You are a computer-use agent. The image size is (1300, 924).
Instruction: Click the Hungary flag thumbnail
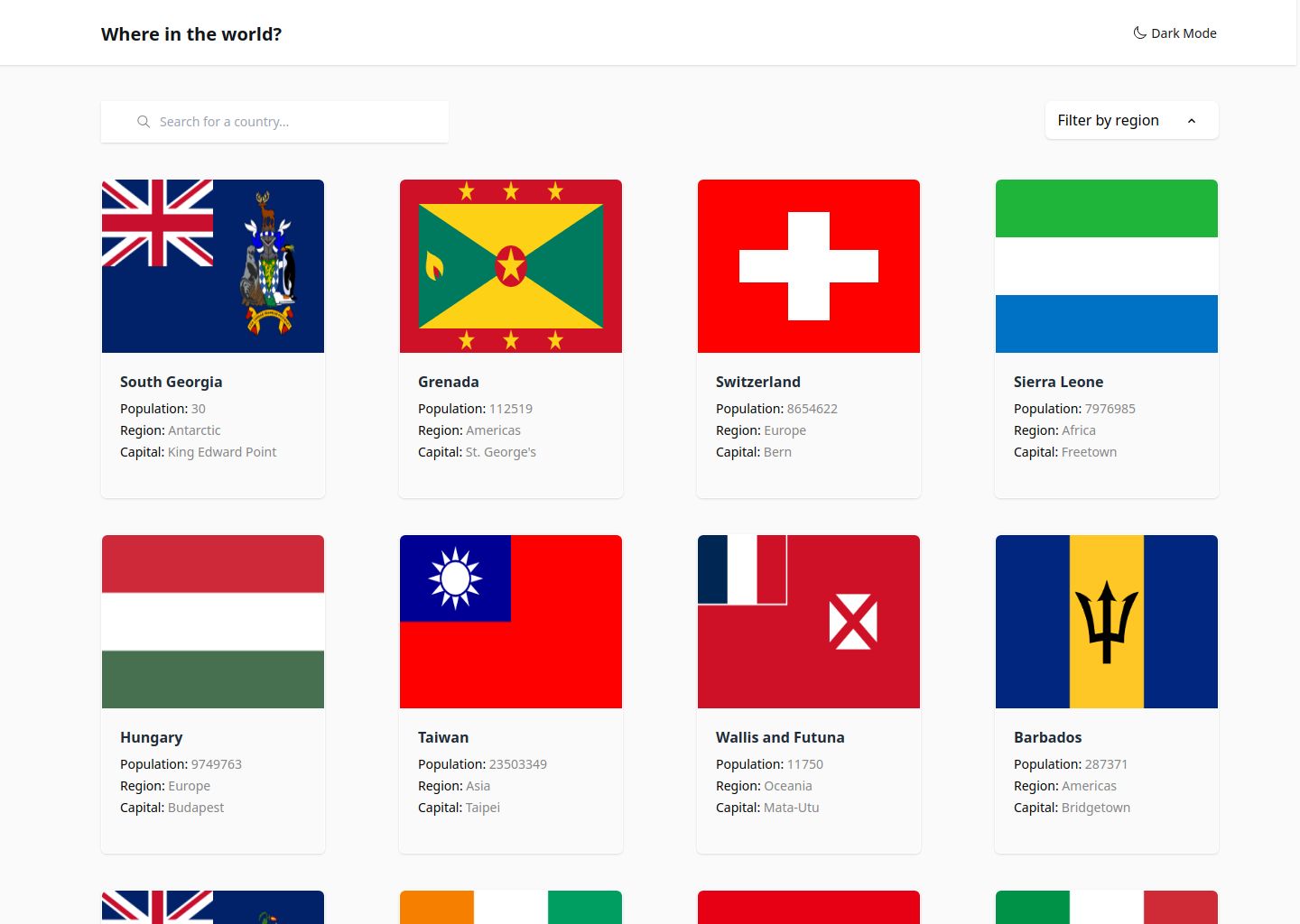coord(212,621)
